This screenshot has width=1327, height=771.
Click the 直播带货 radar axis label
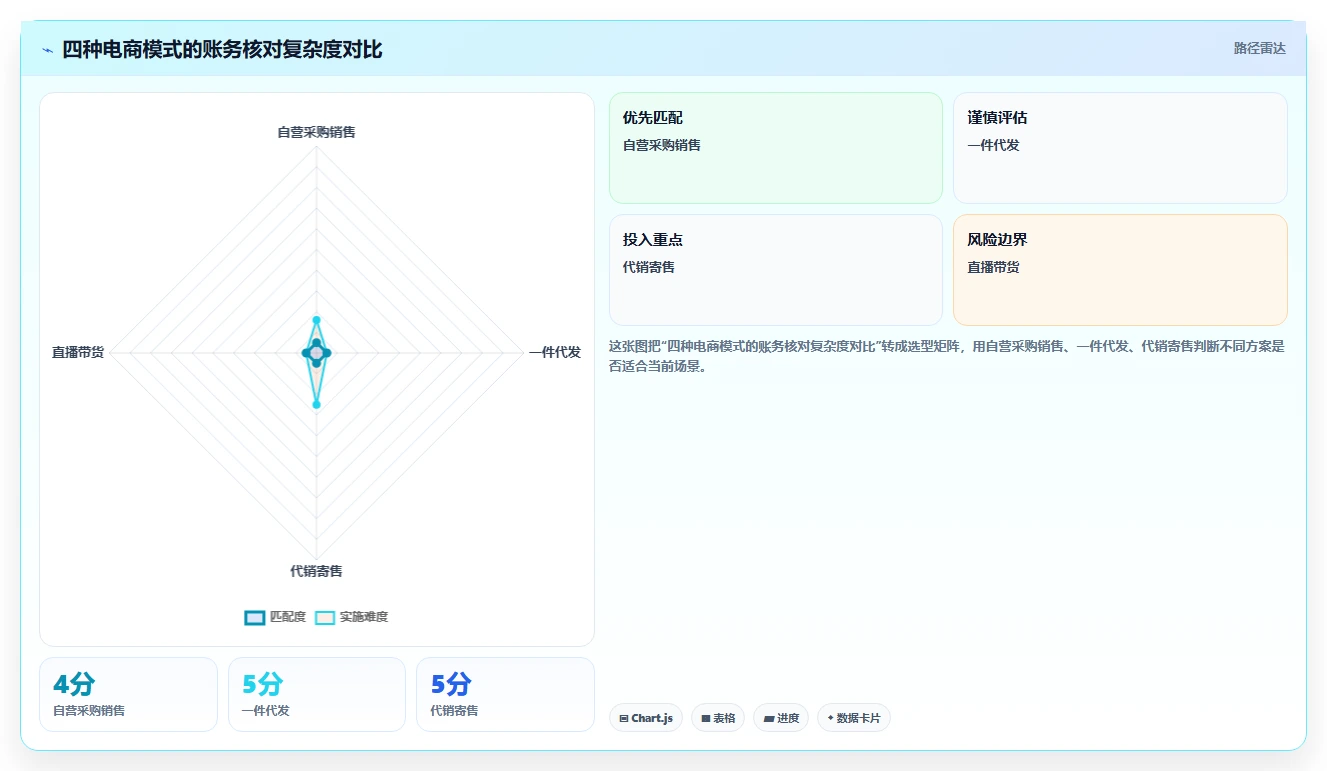tap(78, 352)
